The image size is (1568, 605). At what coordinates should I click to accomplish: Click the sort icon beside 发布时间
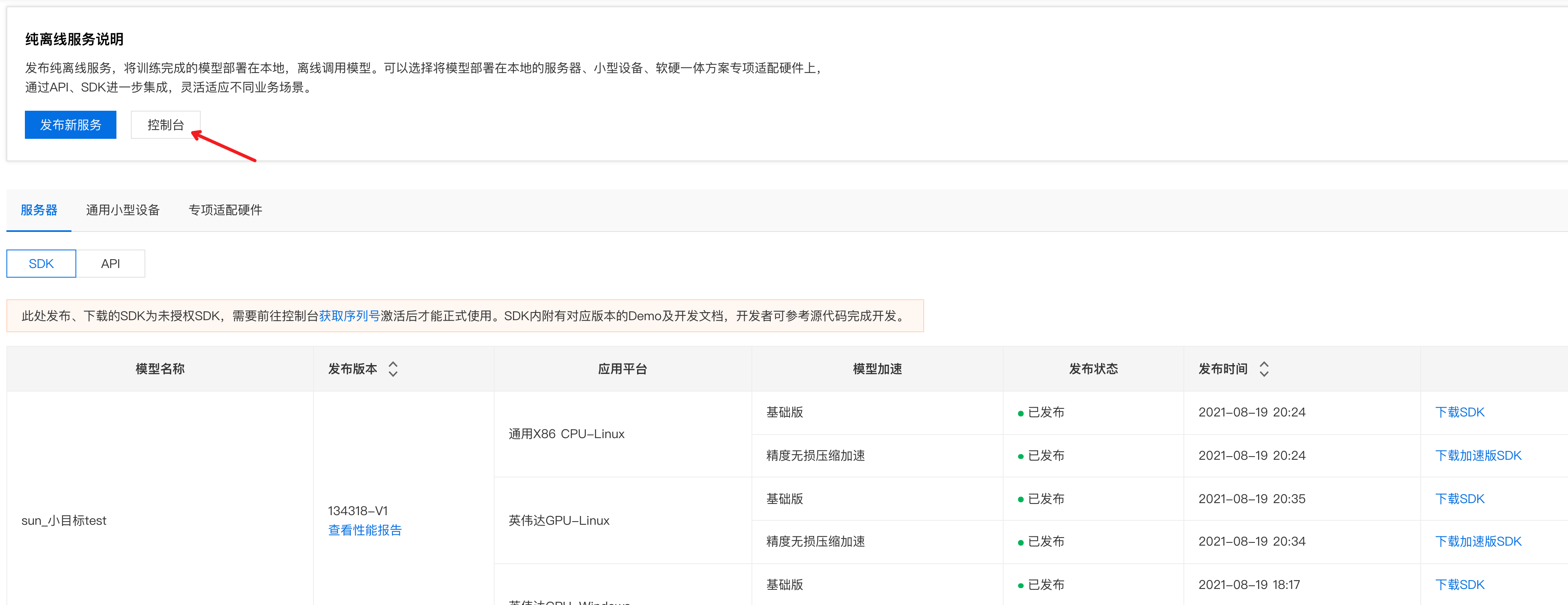(x=1264, y=369)
